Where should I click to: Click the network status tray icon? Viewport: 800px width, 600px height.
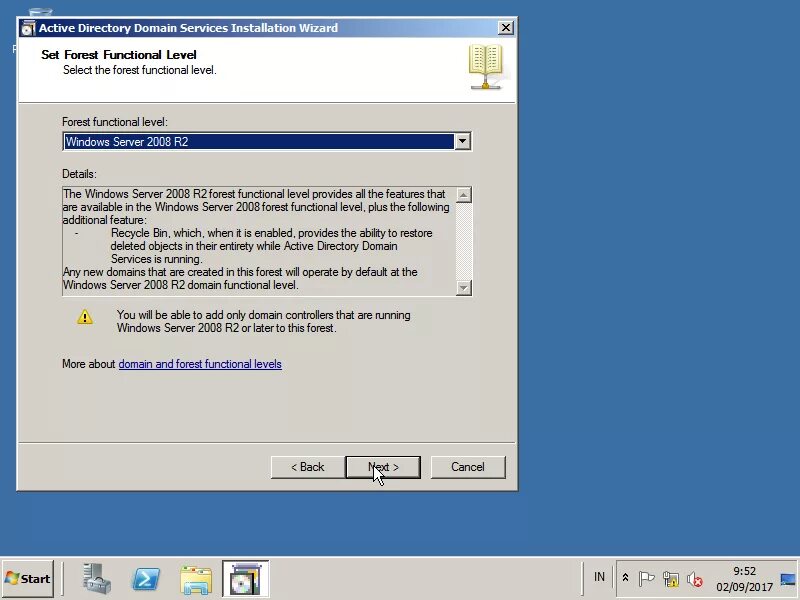pyautogui.click(x=670, y=579)
